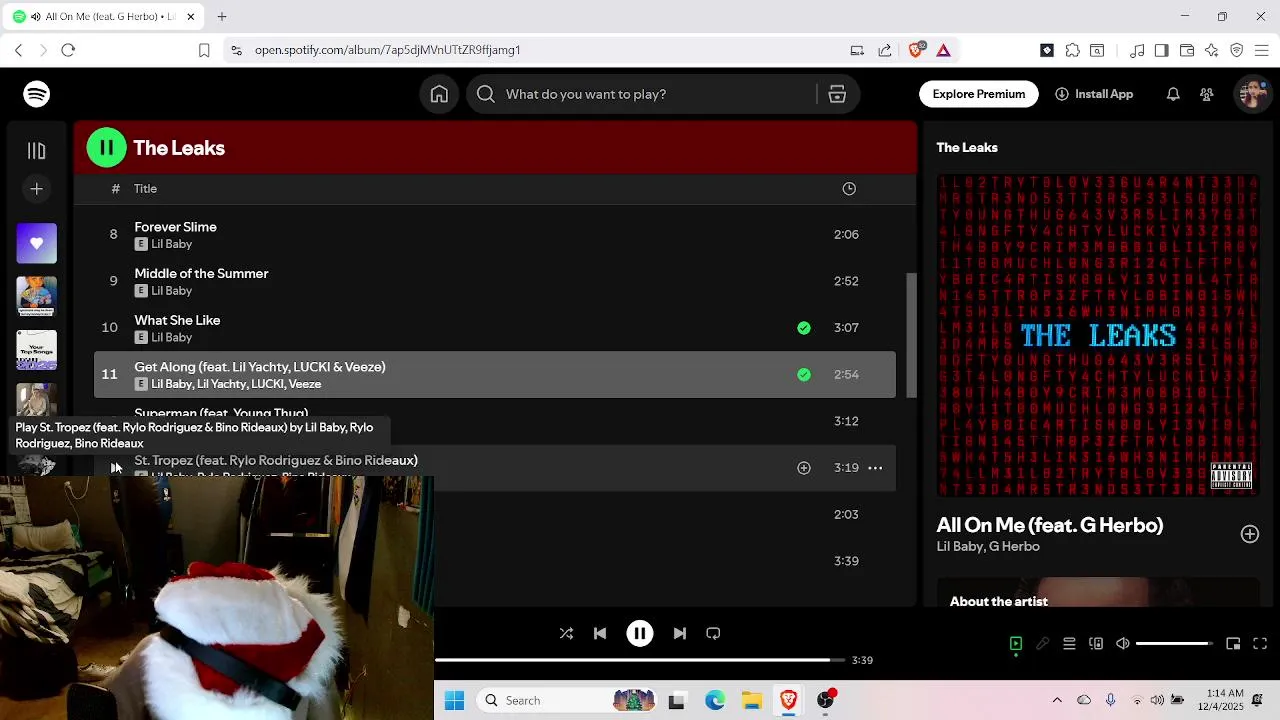Toggle saved checkmark for What She Like
The image size is (1280, 720).
[804, 327]
